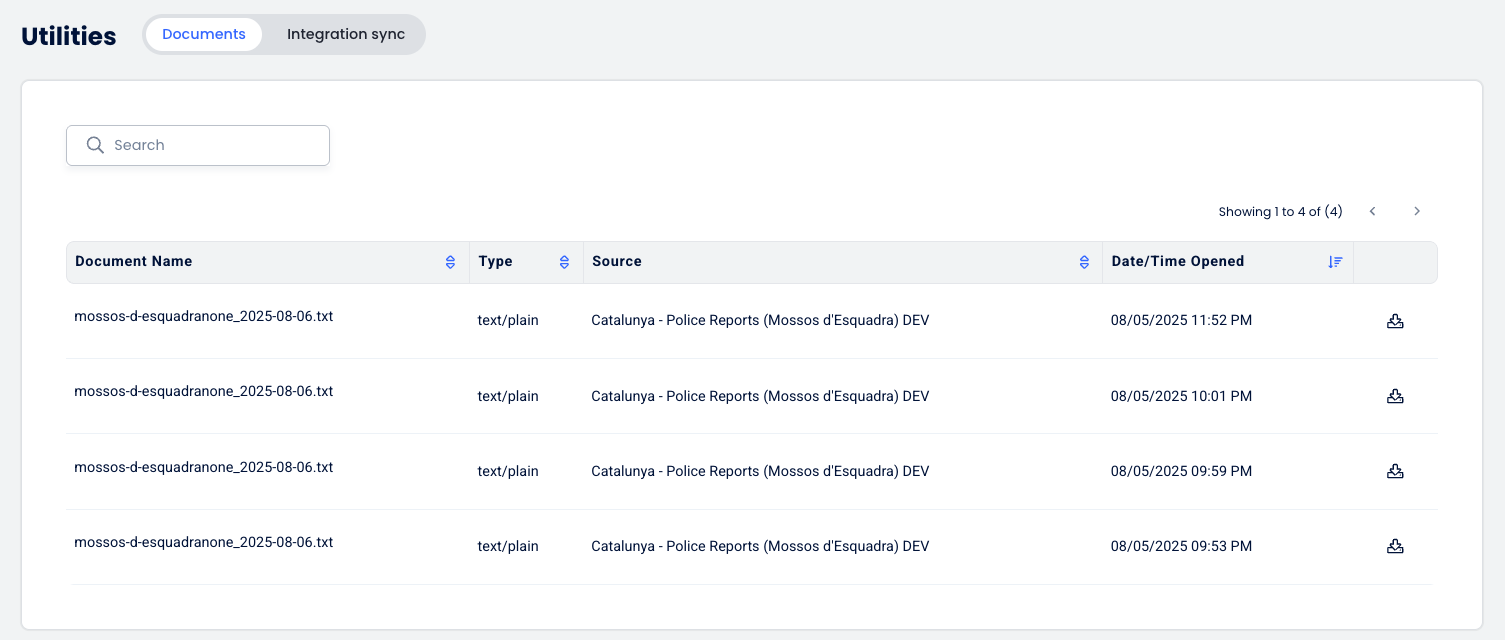
Task: Click text/plain type in the 10:01 PM row
Action: click(x=508, y=396)
